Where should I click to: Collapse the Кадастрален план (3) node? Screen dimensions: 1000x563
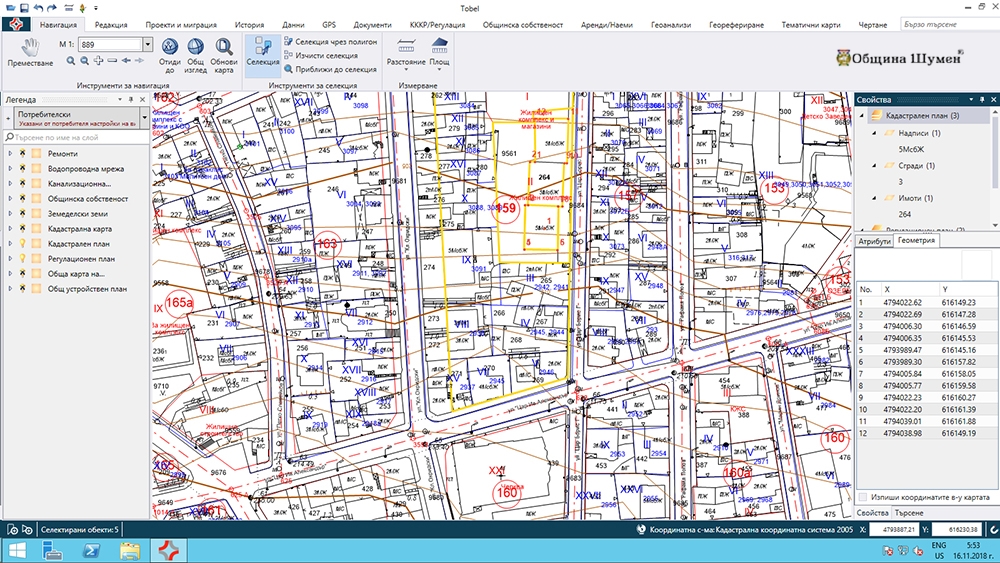(x=862, y=117)
